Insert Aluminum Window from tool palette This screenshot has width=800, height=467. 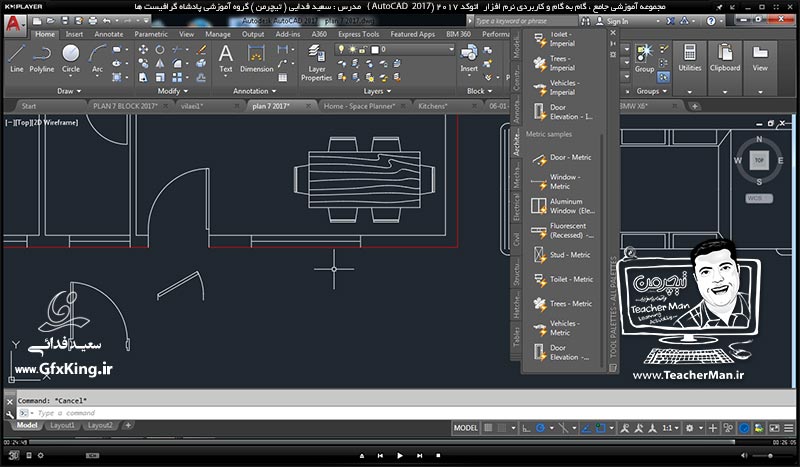(x=561, y=206)
